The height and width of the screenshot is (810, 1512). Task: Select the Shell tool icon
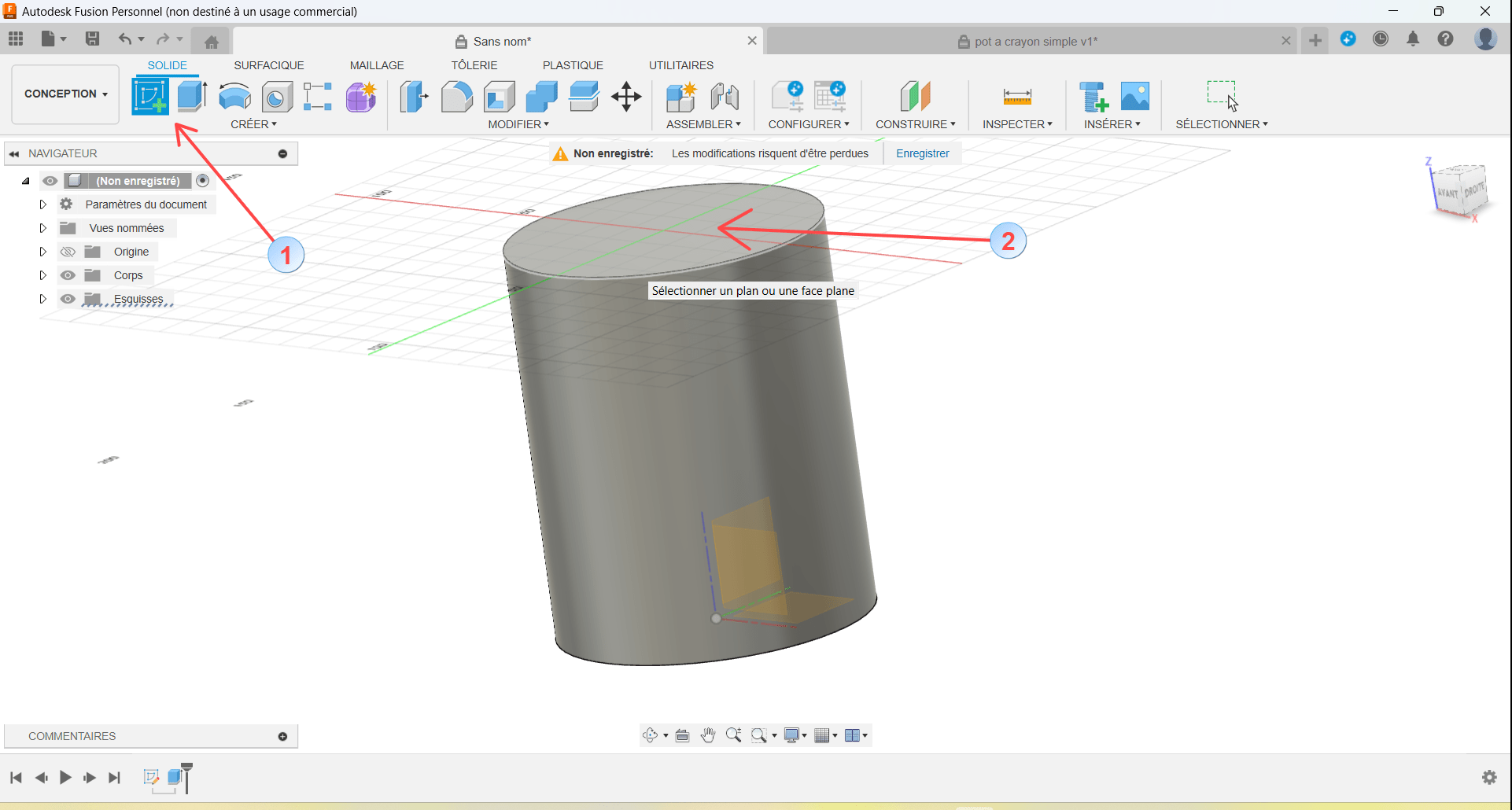[x=499, y=97]
